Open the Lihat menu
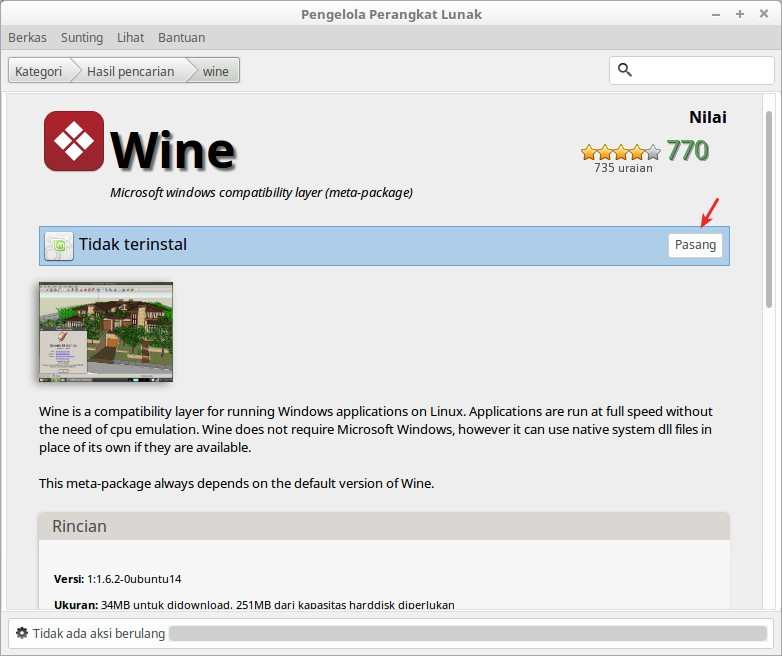The width and height of the screenshot is (782, 656). pos(130,37)
